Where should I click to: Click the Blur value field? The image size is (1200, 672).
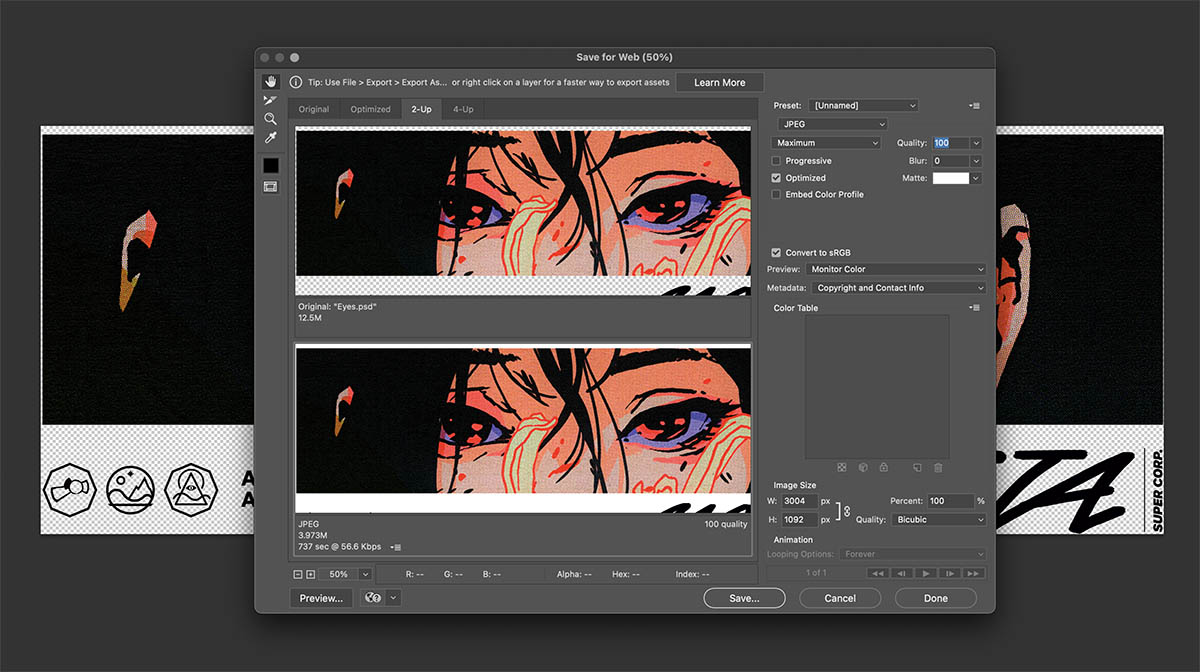point(950,161)
